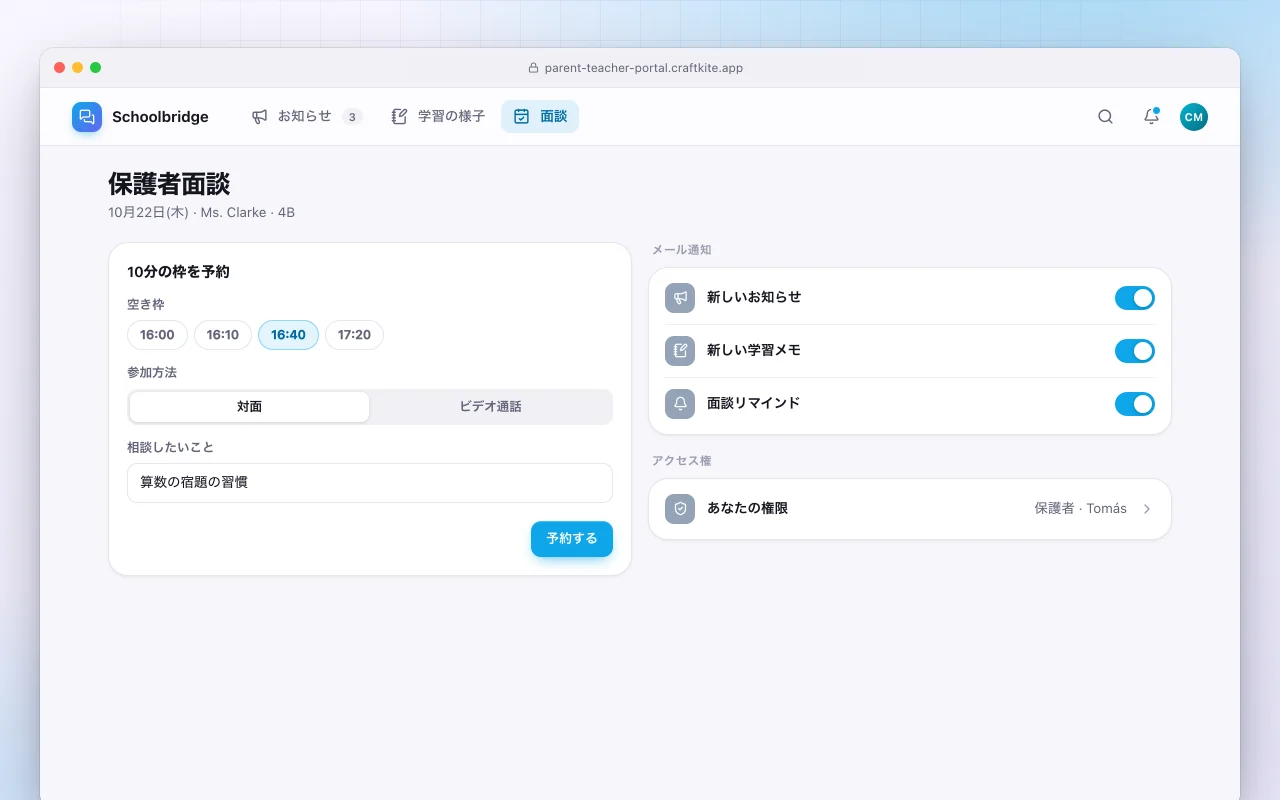Click the 予約する button

(x=572, y=539)
